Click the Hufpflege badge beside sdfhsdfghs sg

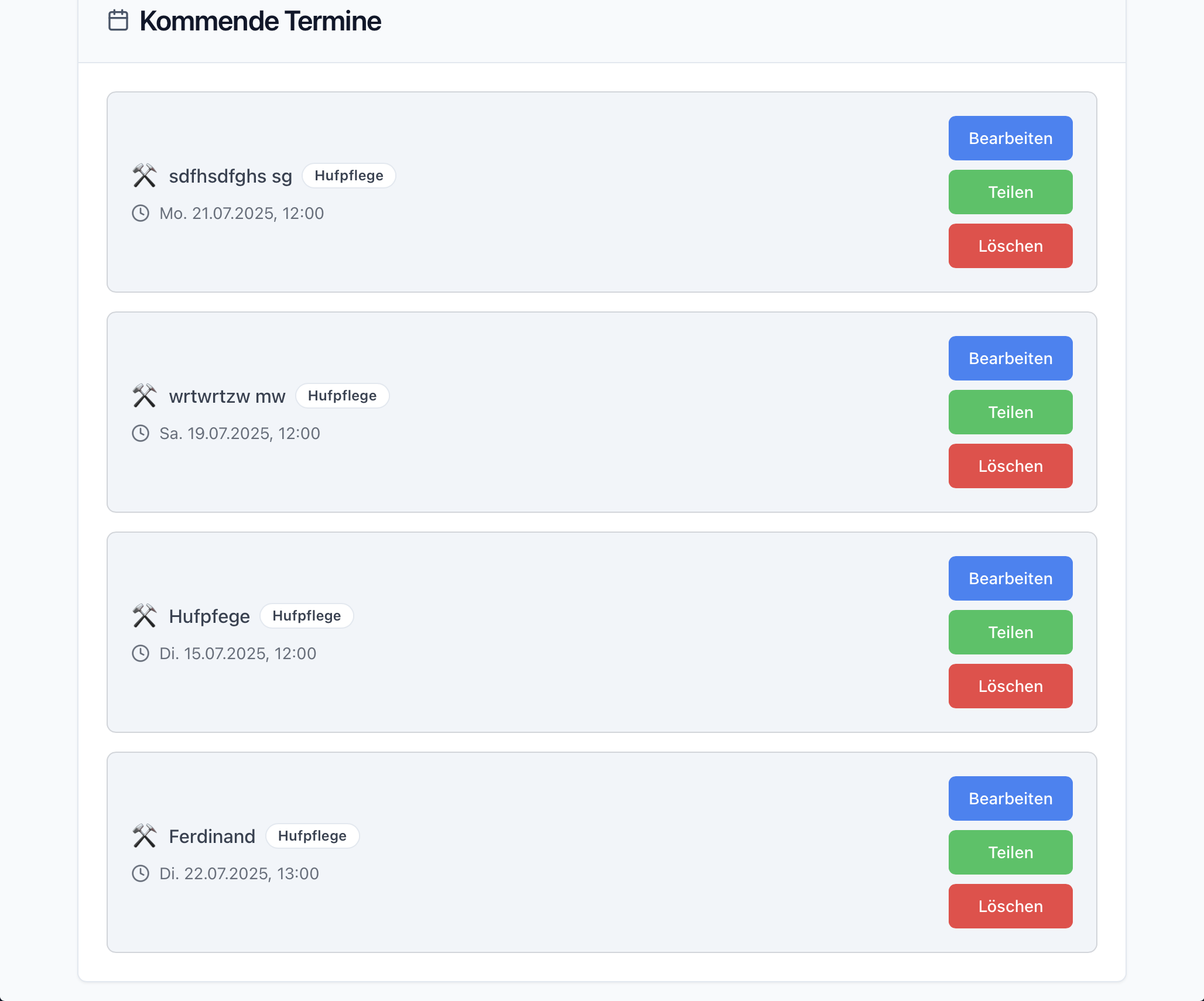tap(348, 176)
